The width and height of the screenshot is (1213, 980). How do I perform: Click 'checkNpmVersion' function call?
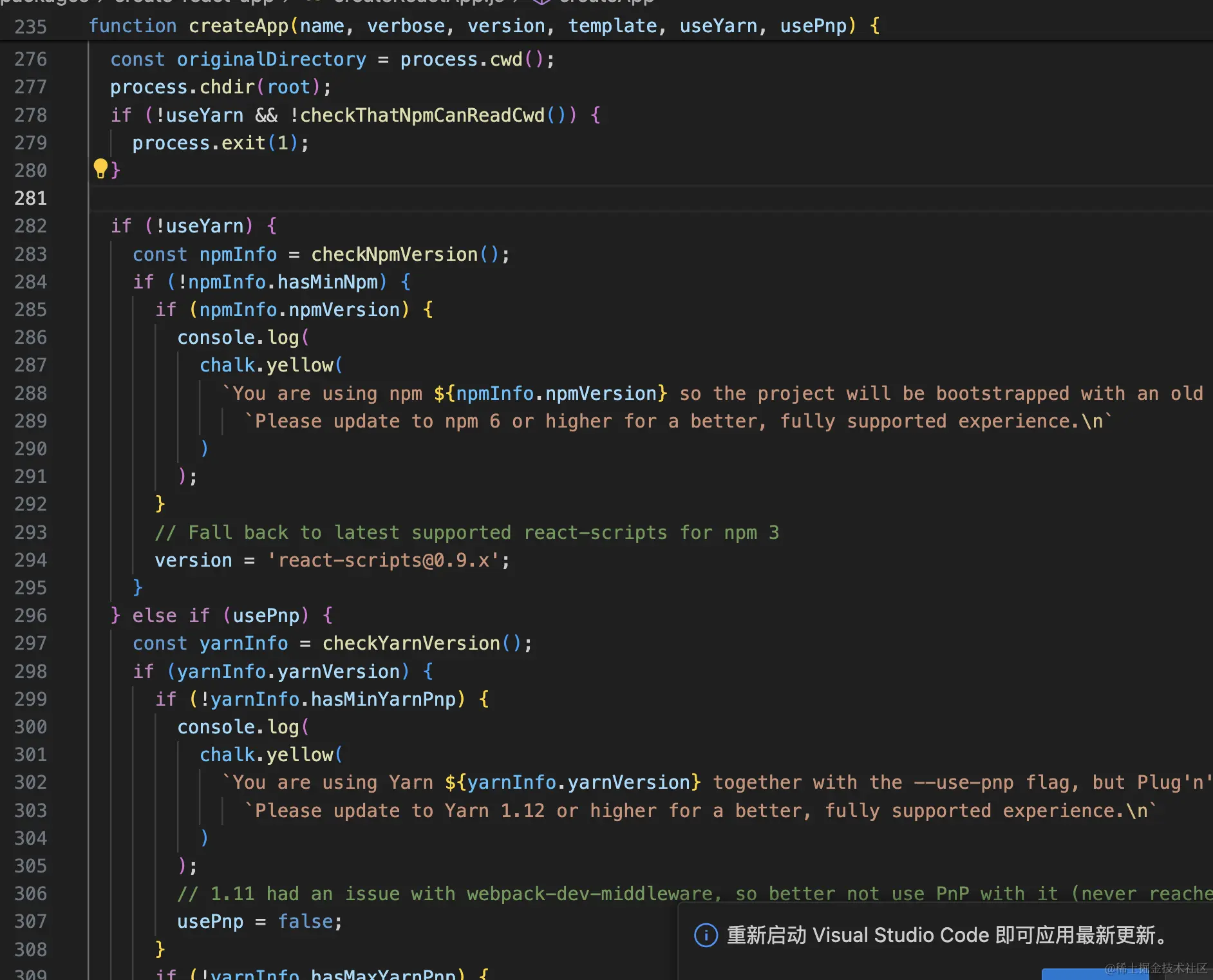[x=395, y=254]
